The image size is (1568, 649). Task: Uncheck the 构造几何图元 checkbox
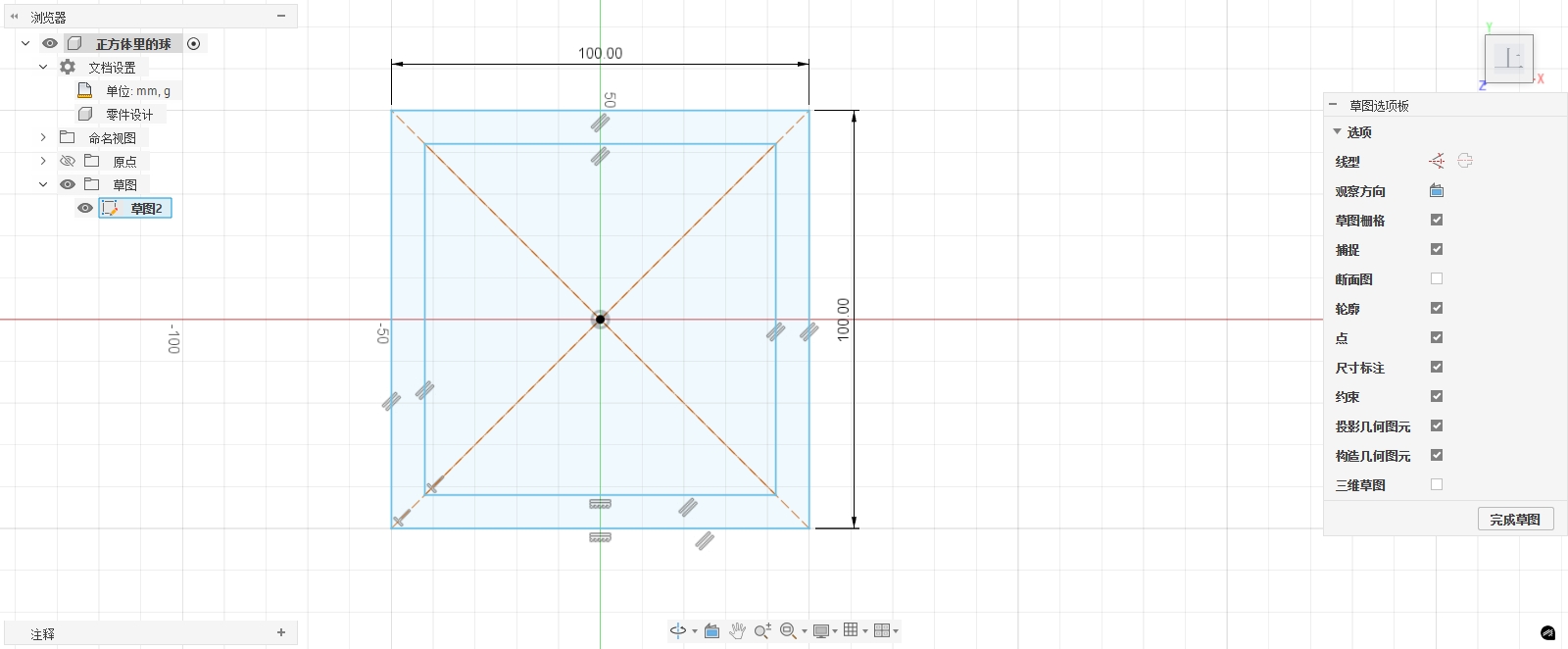[x=1437, y=455]
